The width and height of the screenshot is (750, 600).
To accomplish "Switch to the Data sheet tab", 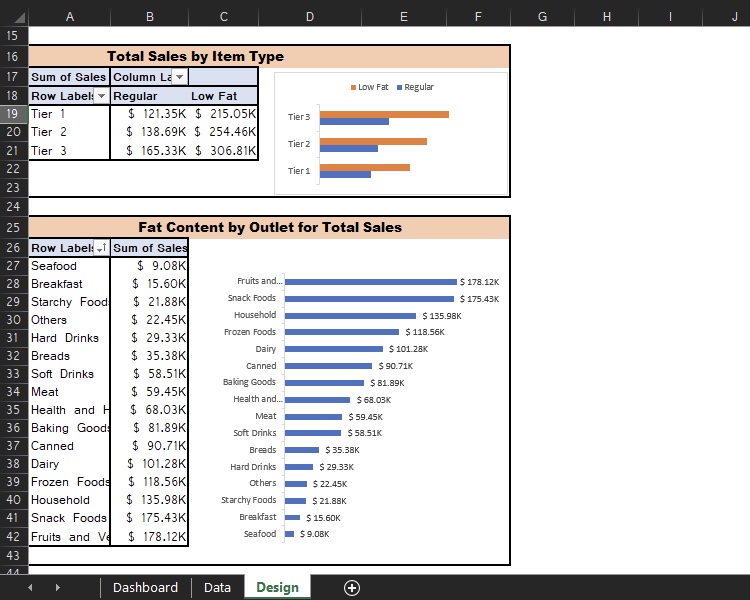I will (x=217, y=588).
